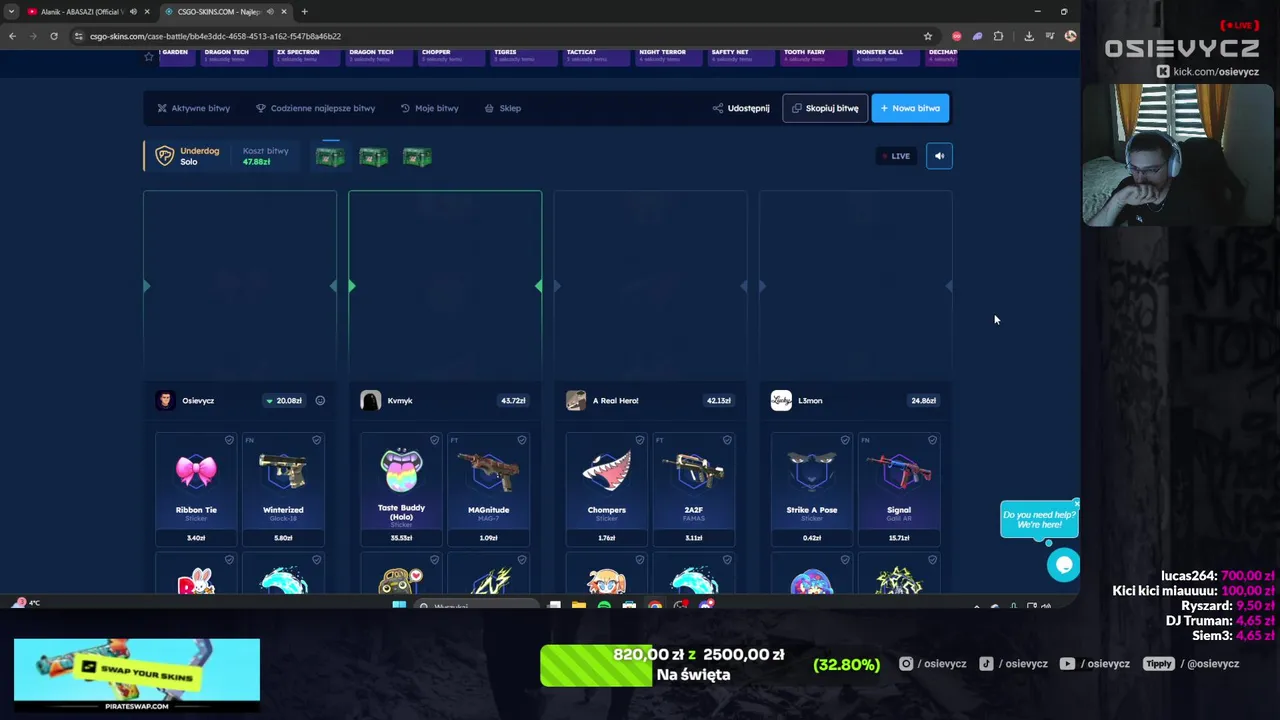Open the Signal Galil AR item
This screenshot has height=720, width=1280.
point(898,489)
